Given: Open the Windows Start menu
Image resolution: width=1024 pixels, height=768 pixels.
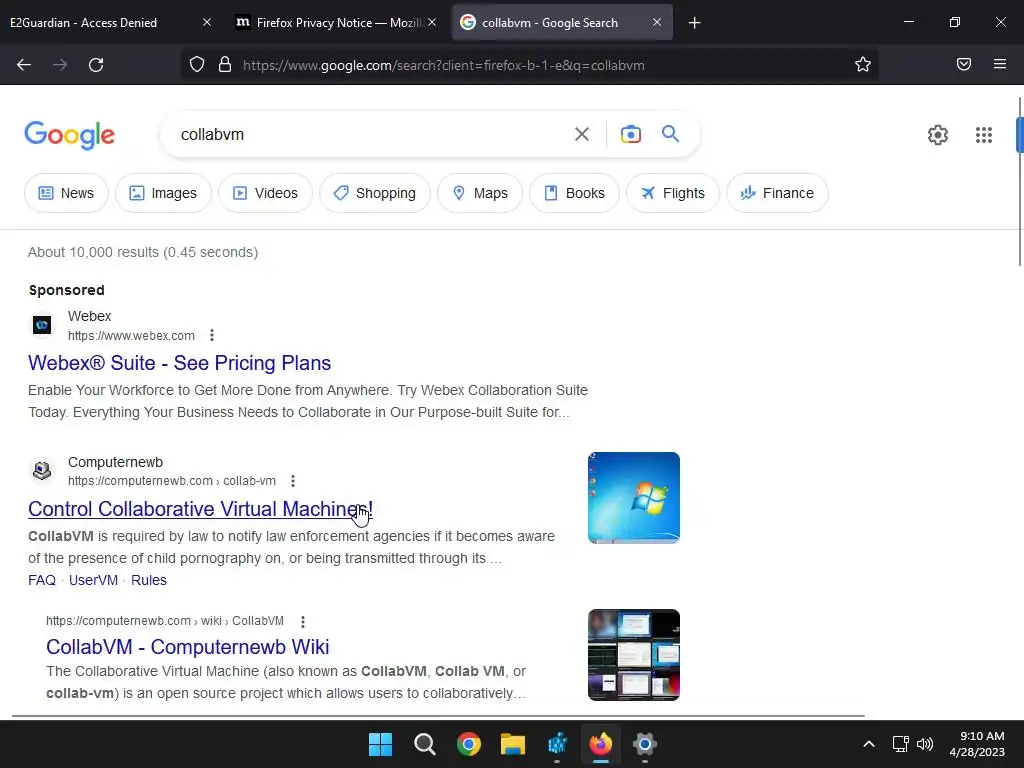Looking at the screenshot, I should point(381,744).
